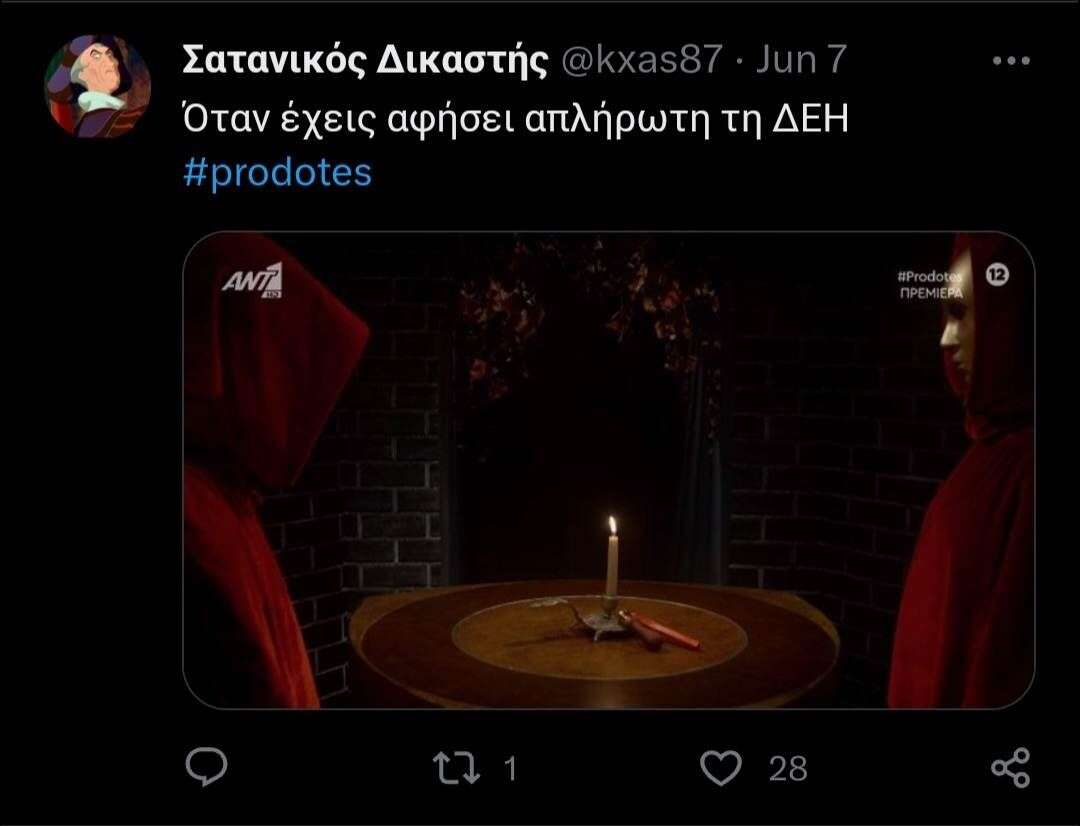Like the tweet with the heart icon
The height and width of the screenshot is (826, 1080).
(720, 767)
